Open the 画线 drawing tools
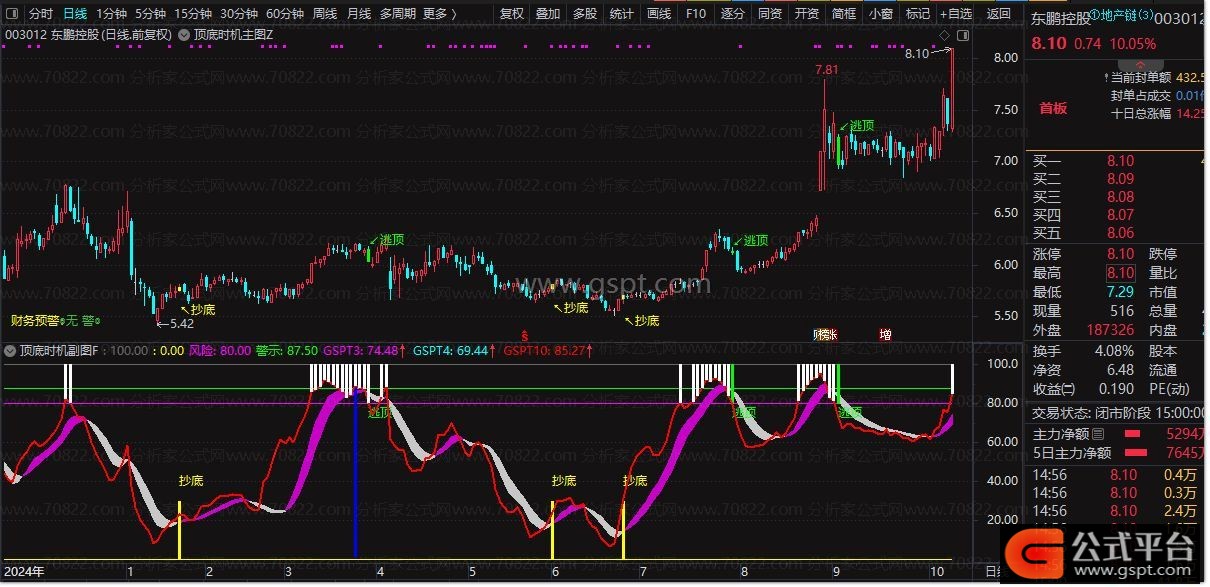Image resolution: width=1210 pixels, height=587 pixels. (658, 14)
